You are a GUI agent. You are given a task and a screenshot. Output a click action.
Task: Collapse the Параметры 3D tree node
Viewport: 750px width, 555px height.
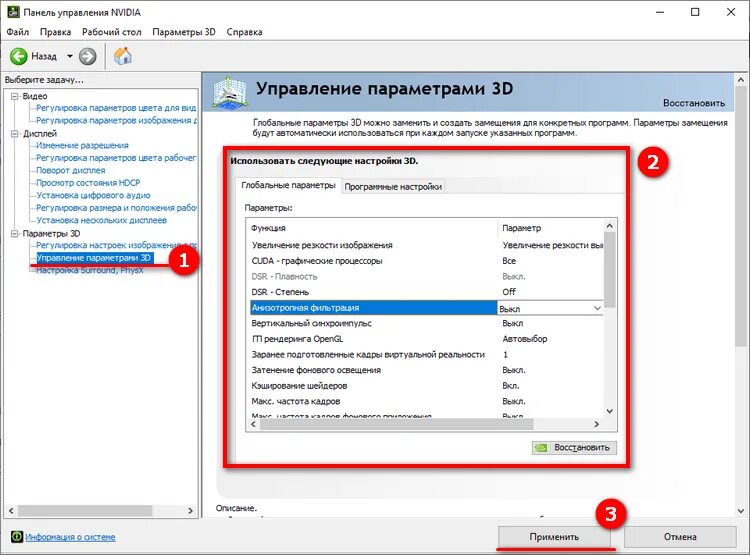coord(14,233)
